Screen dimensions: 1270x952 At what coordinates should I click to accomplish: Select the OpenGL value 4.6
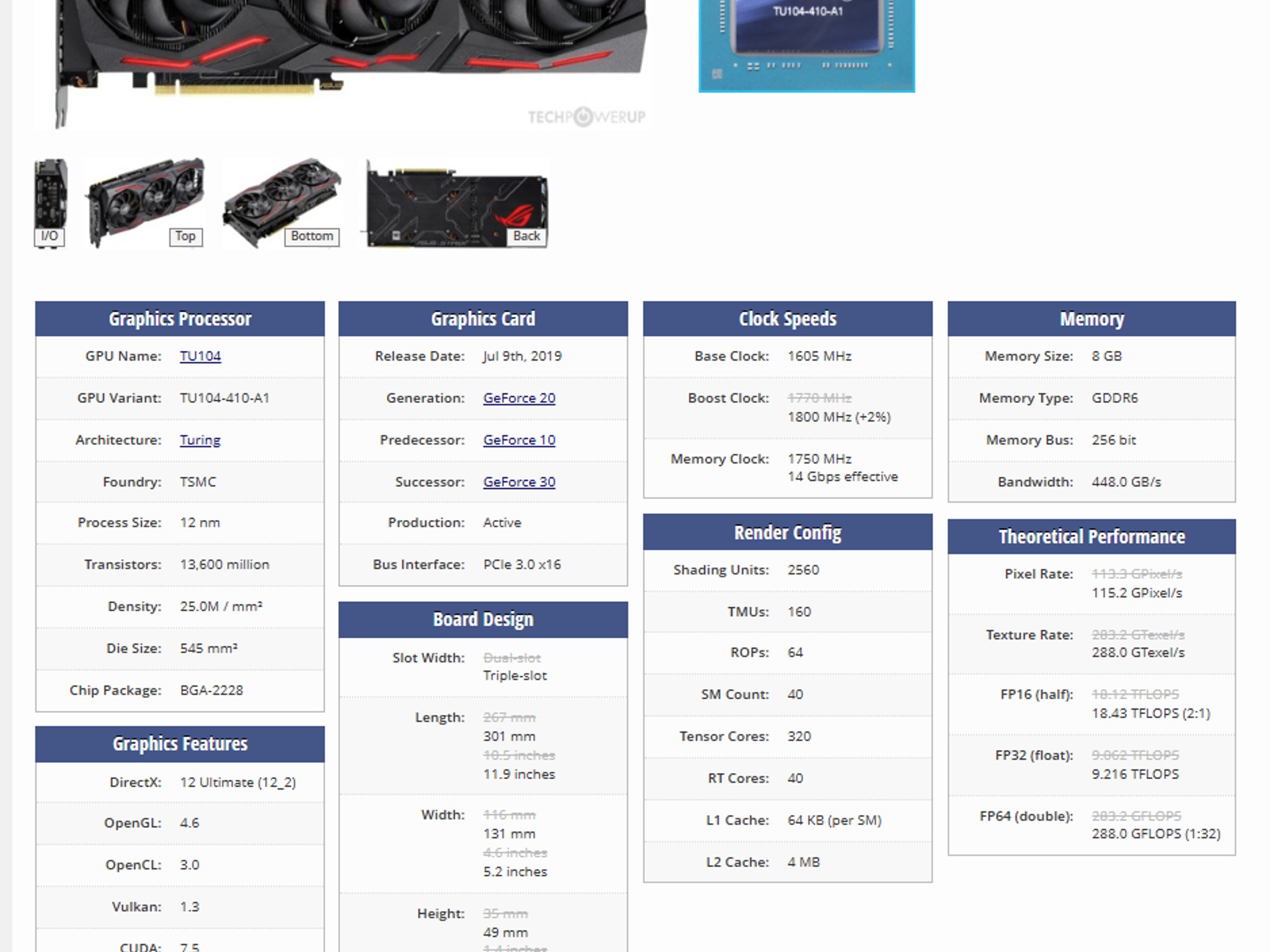(x=189, y=823)
